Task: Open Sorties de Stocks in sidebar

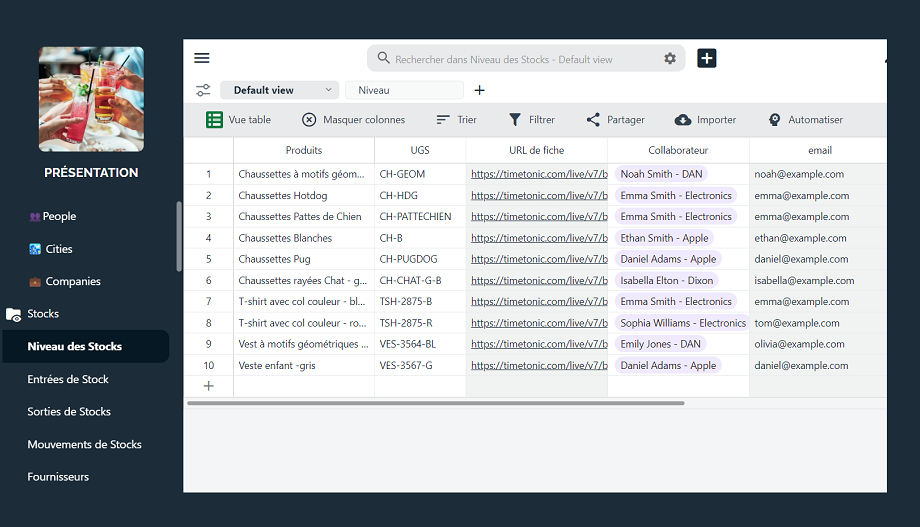Action: [69, 411]
